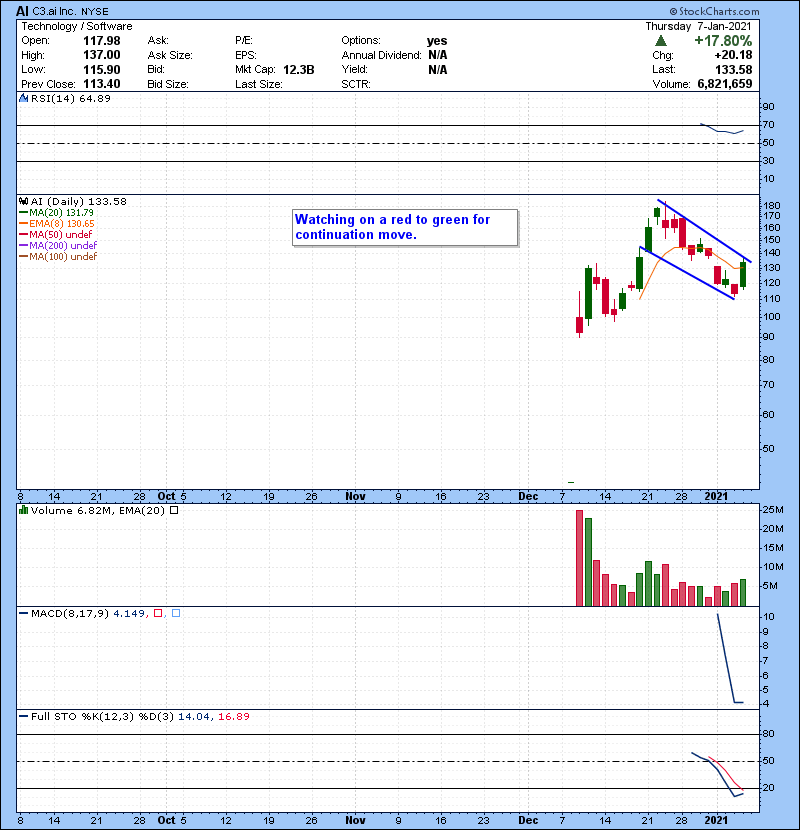The height and width of the screenshot is (830, 800).
Task: Click the Annual Dividend N/A value
Action: pos(438,55)
